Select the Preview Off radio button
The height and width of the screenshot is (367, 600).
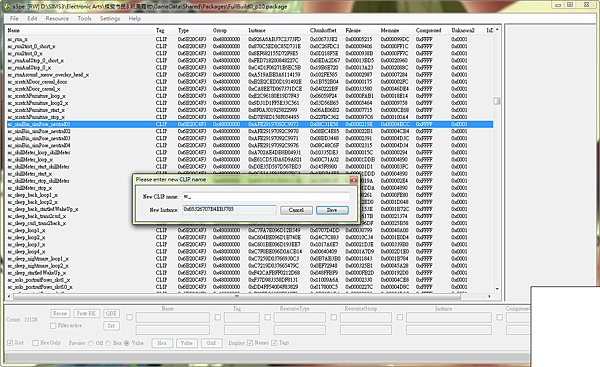[91, 343]
